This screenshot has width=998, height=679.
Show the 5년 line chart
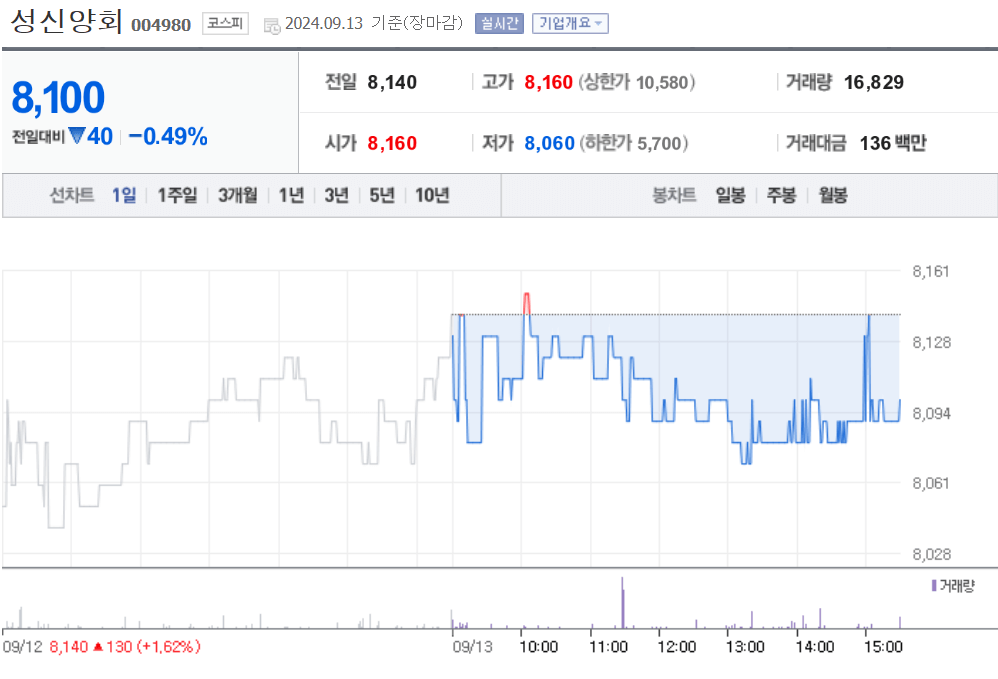click(x=382, y=195)
